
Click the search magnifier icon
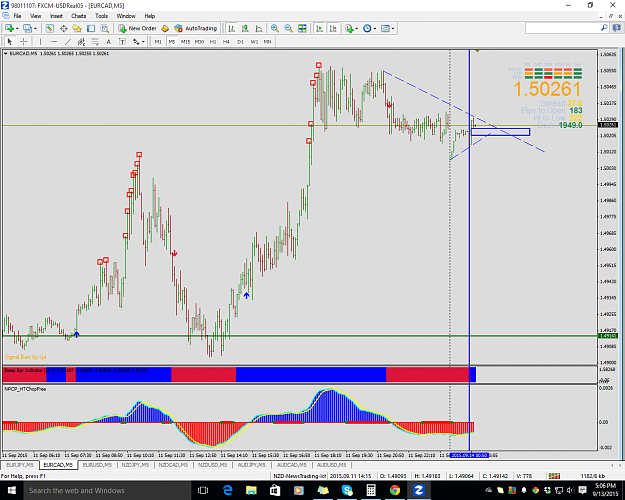[604, 28]
